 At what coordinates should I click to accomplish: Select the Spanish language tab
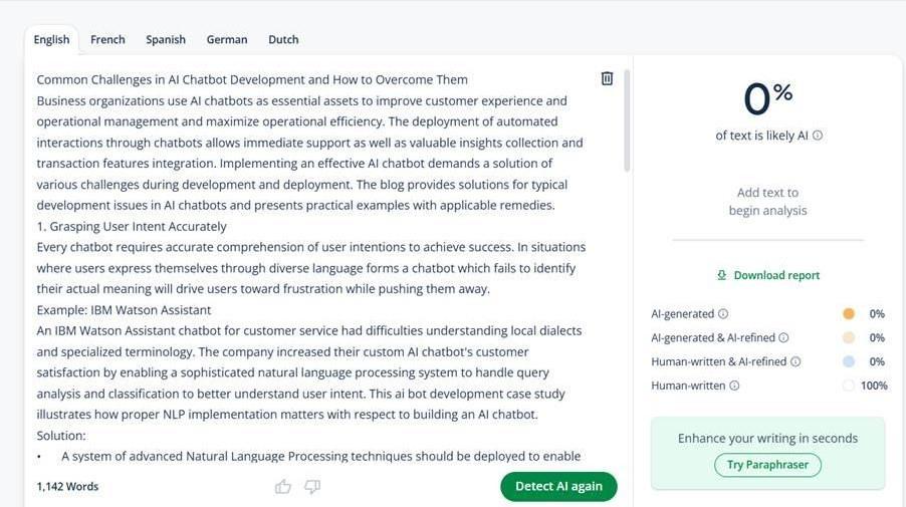point(166,40)
